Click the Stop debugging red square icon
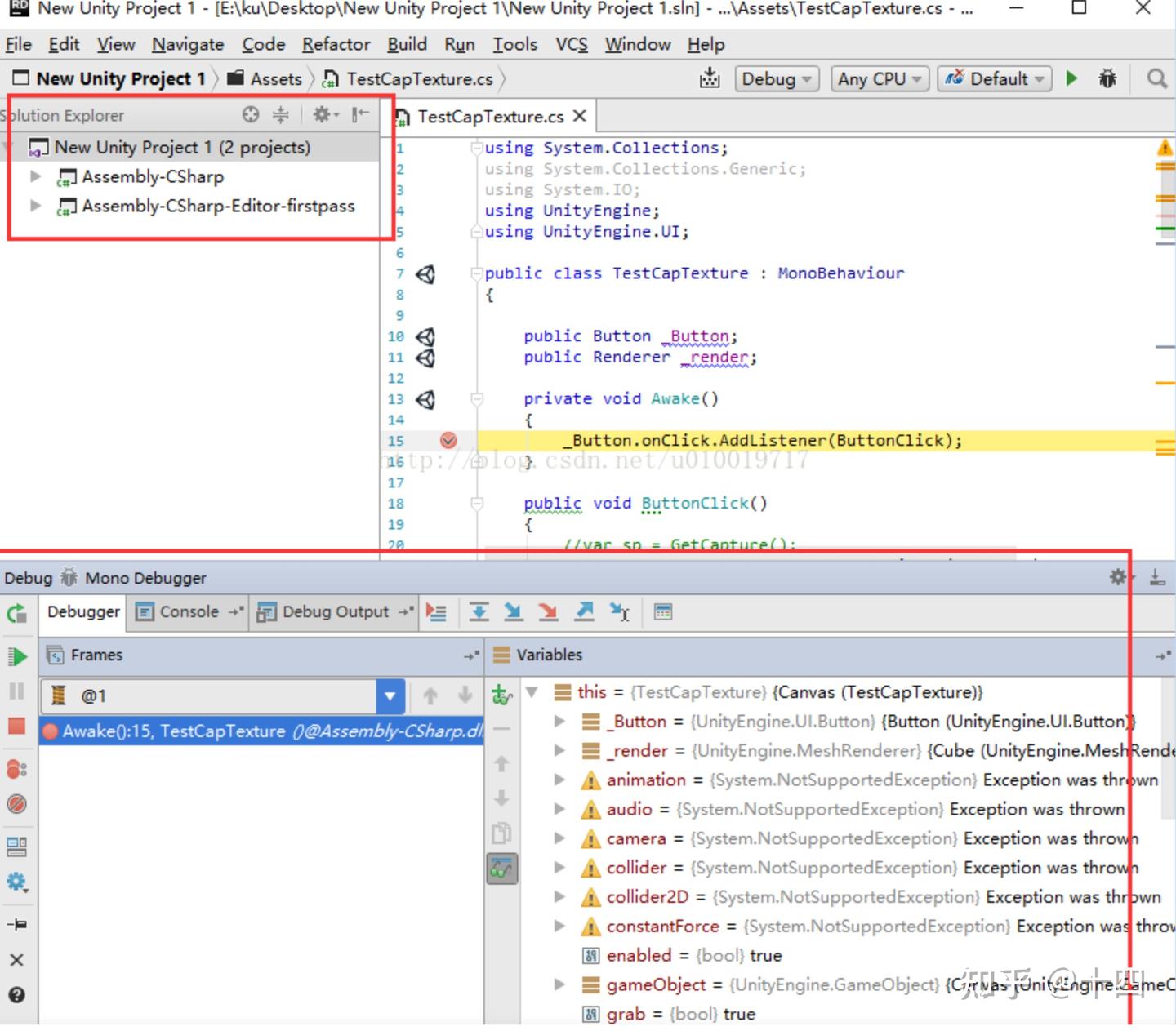The height and width of the screenshot is (1031, 1176). click(x=18, y=727)
